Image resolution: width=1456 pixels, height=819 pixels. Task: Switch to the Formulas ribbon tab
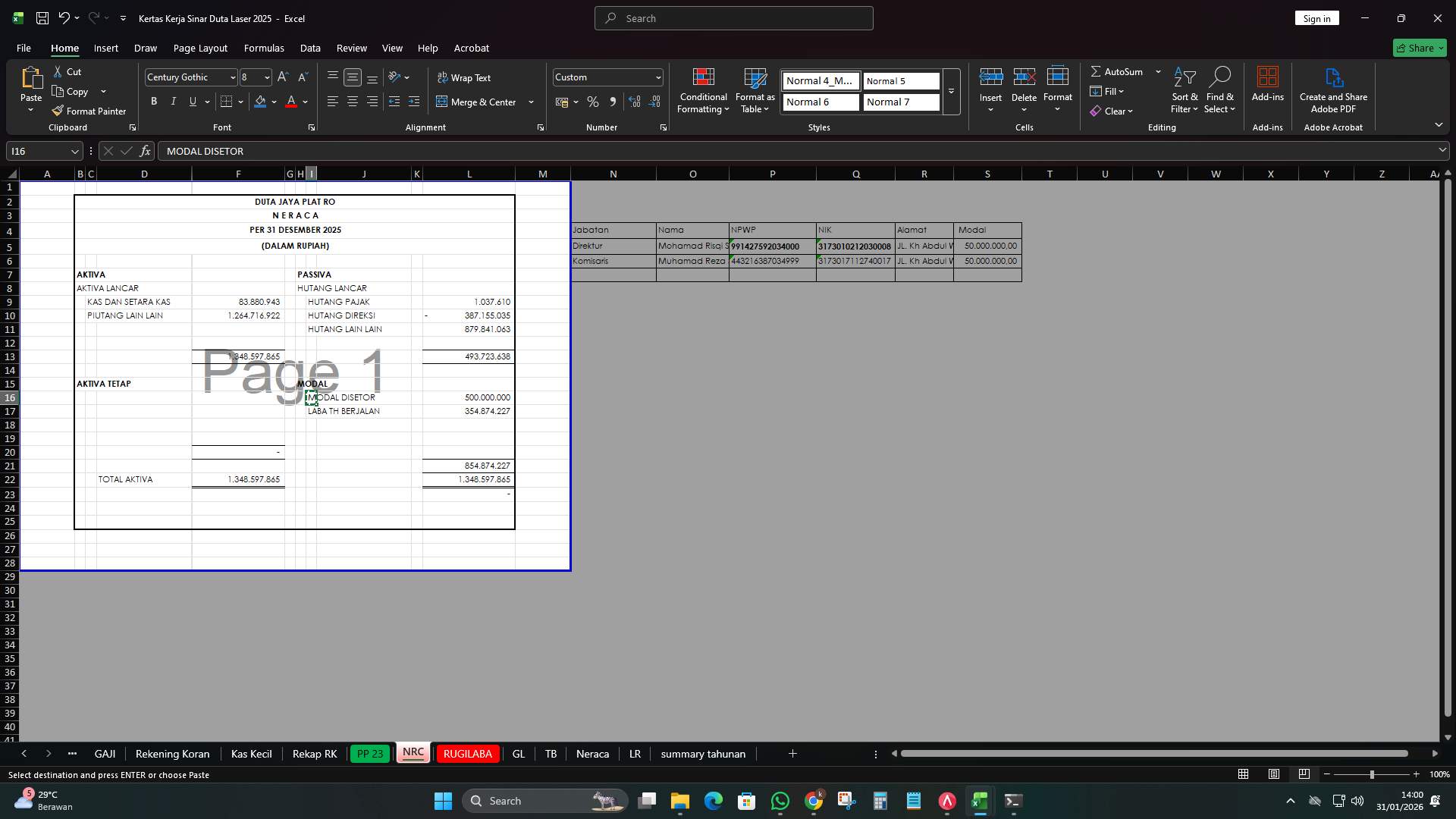coord(264,48)
